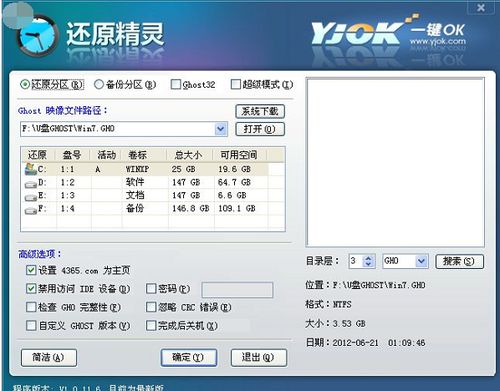Uncheck 禁用访问 IDE 设备

click(x=31, y=288)
